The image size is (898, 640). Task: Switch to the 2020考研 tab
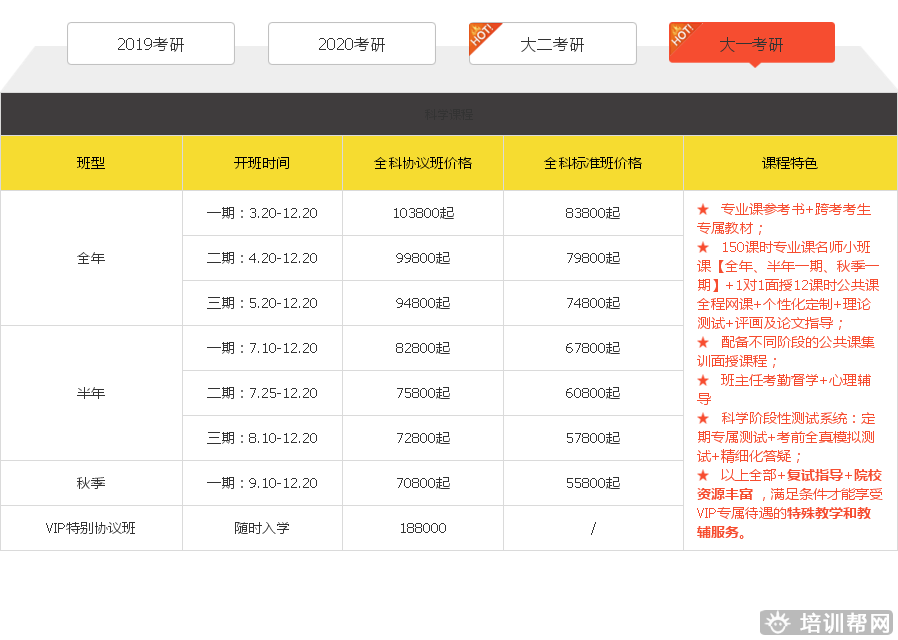tap(352, 44)
